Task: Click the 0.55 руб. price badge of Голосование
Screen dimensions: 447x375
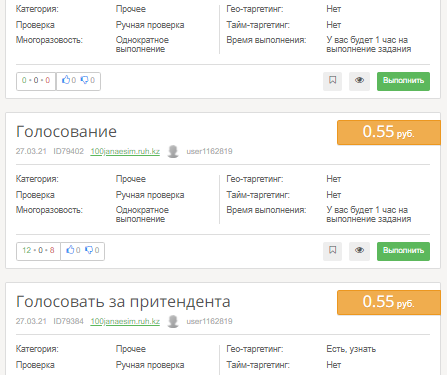Action: pyautogui.click(x=389, y=132)
